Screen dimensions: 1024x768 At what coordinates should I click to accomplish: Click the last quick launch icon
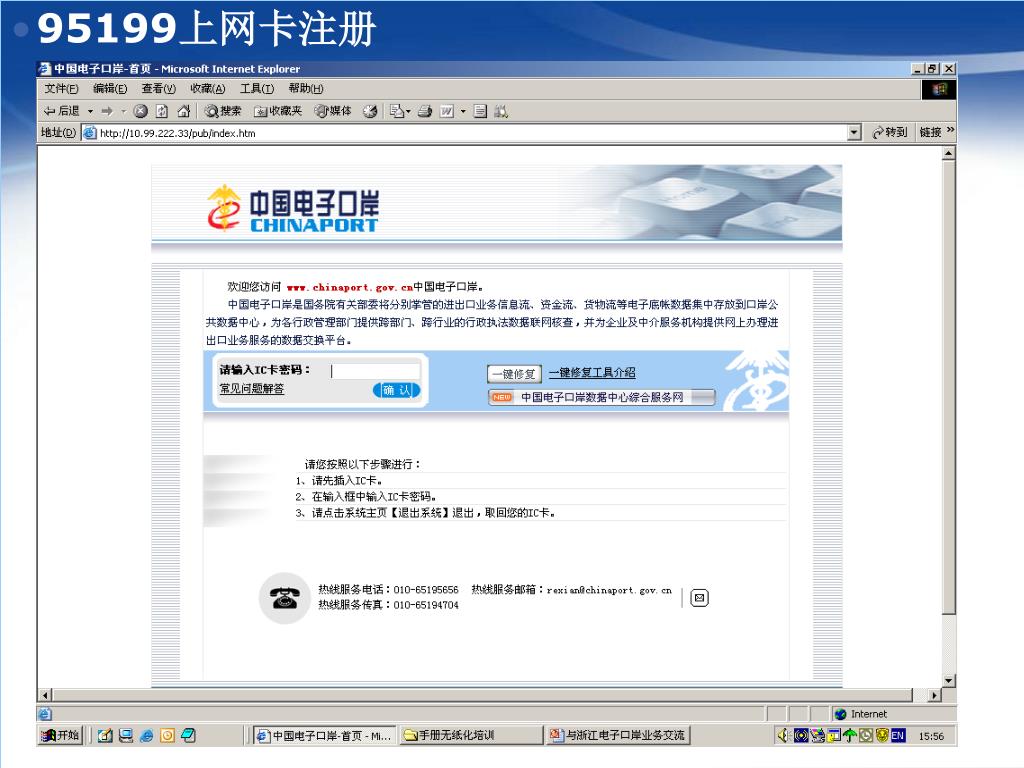coord(188,736)
